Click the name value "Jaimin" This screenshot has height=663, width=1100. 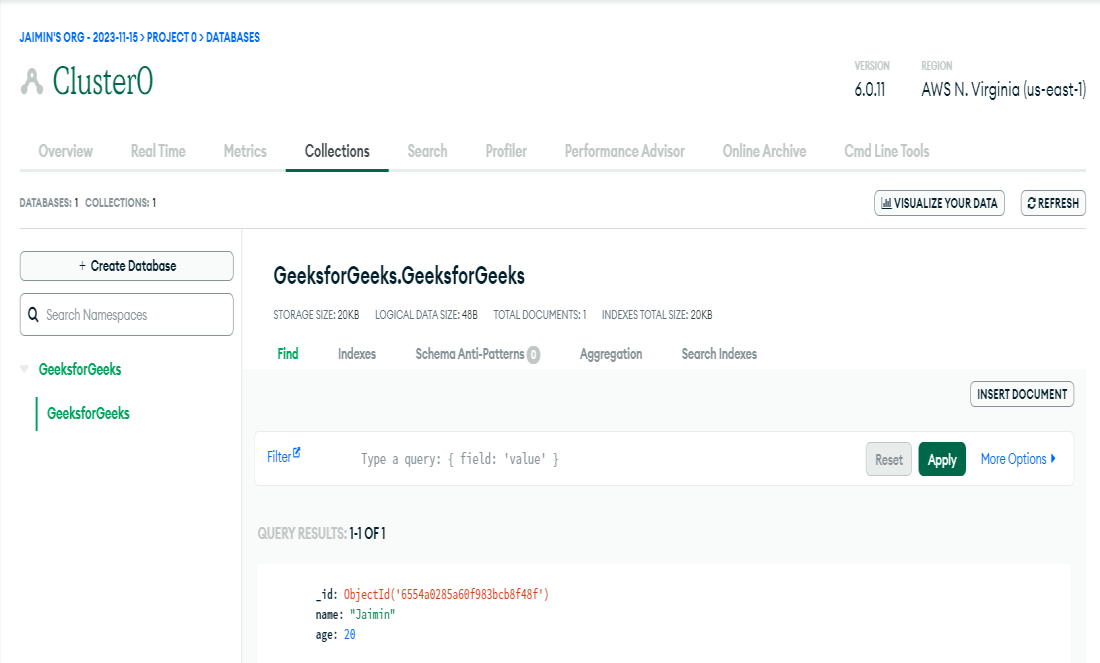click(372, 614)
